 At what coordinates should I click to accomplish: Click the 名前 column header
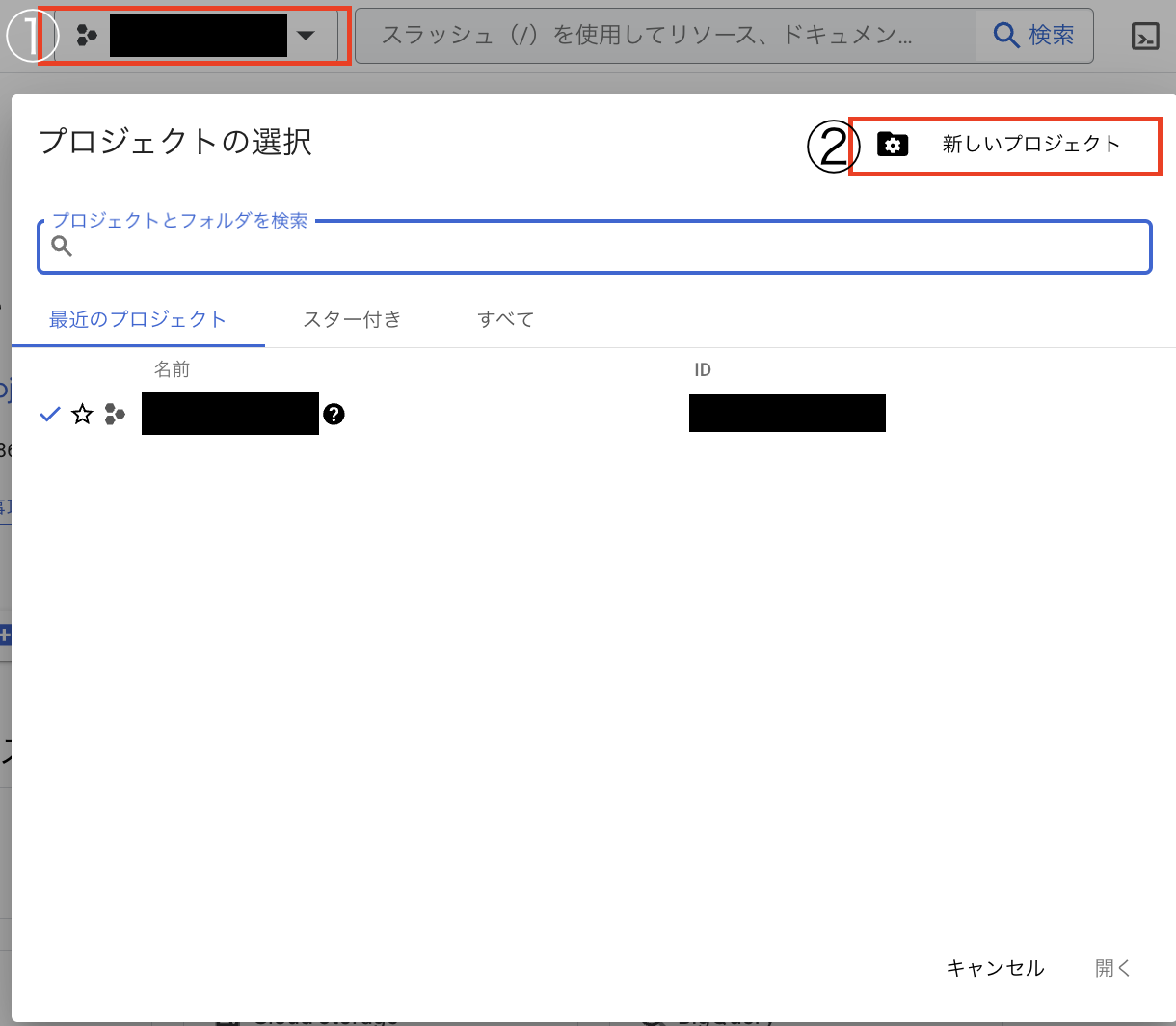173,369
